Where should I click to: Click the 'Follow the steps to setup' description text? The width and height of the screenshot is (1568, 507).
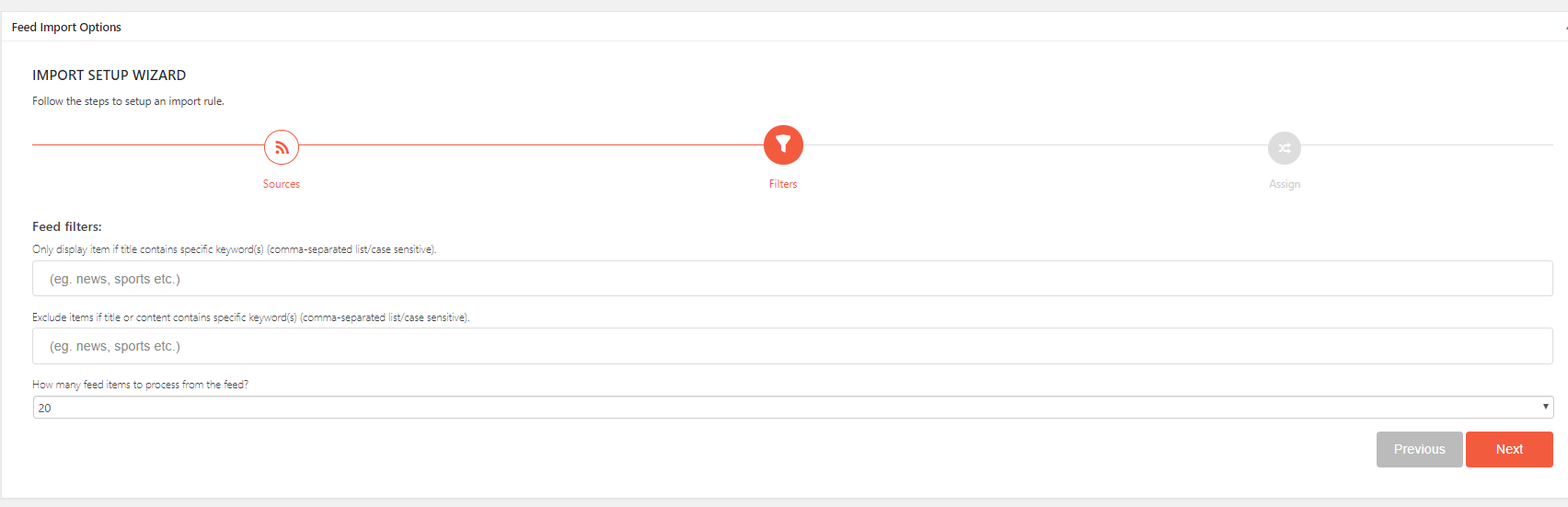coord(128,101)
